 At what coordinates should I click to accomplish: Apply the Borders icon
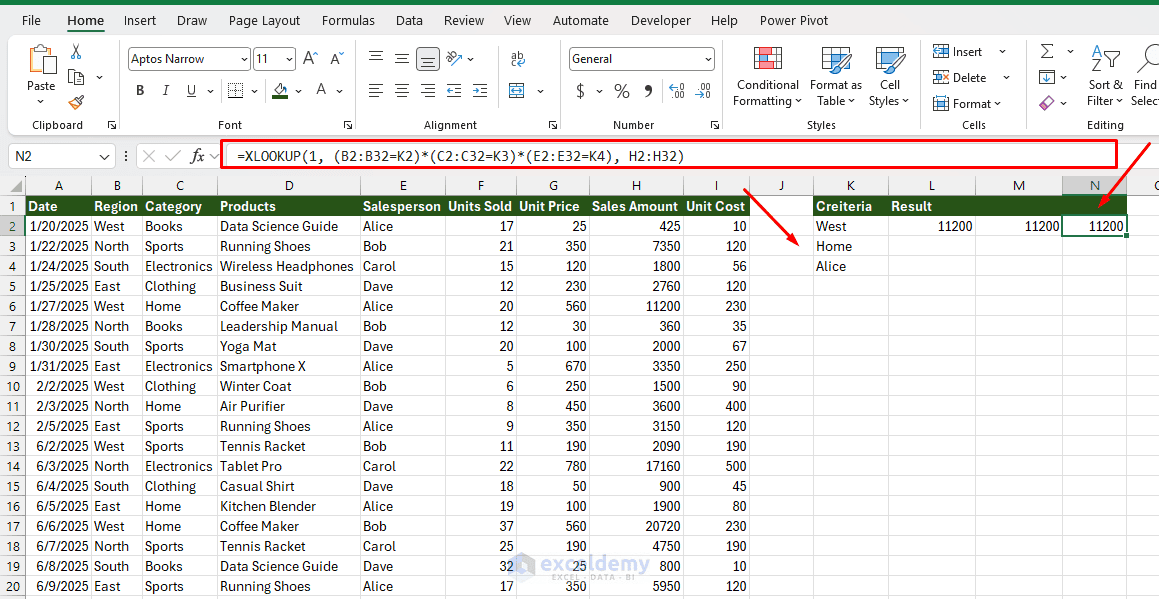236,90
